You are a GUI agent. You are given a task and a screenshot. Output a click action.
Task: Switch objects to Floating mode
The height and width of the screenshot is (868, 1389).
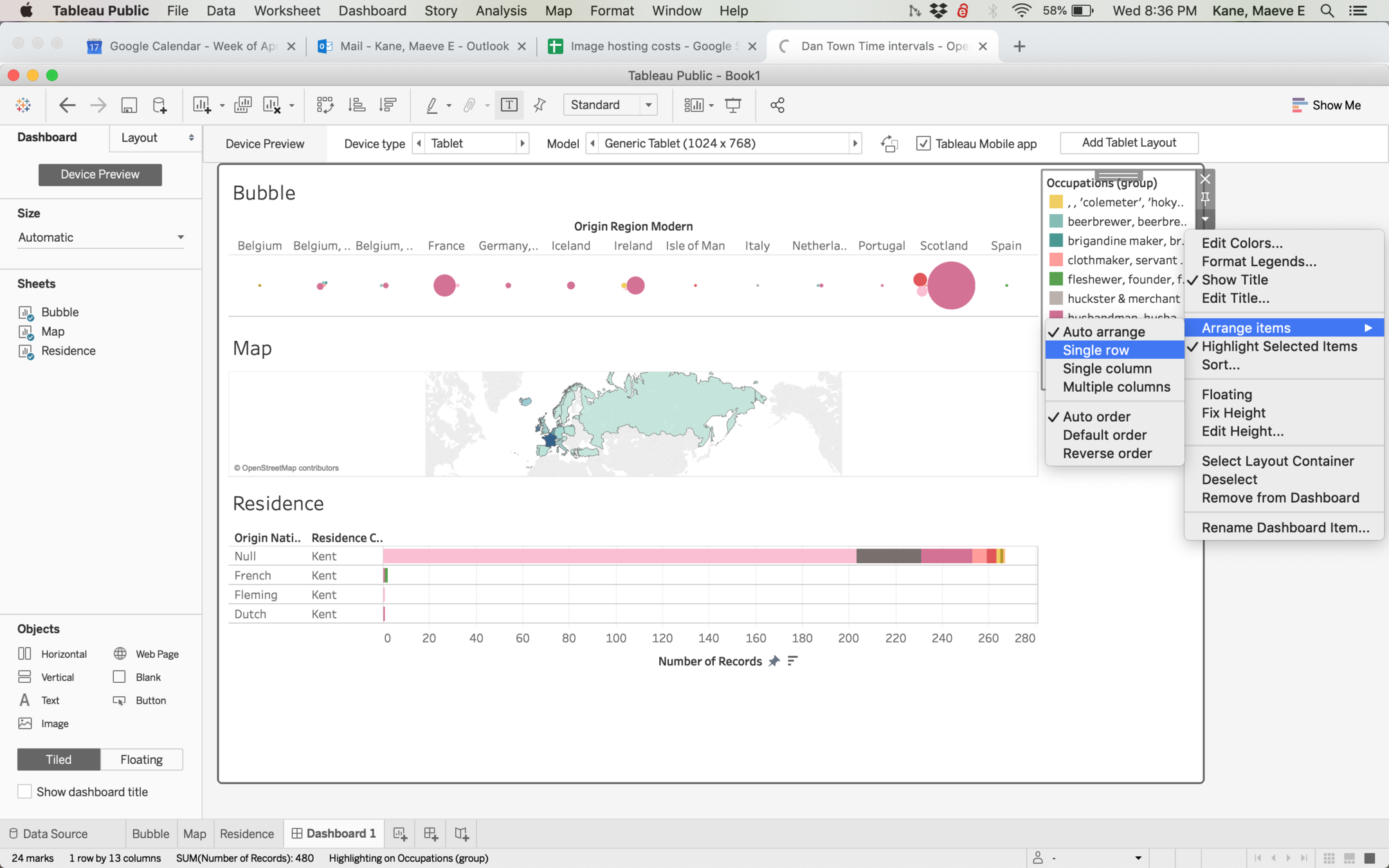[x=141, y=759]
